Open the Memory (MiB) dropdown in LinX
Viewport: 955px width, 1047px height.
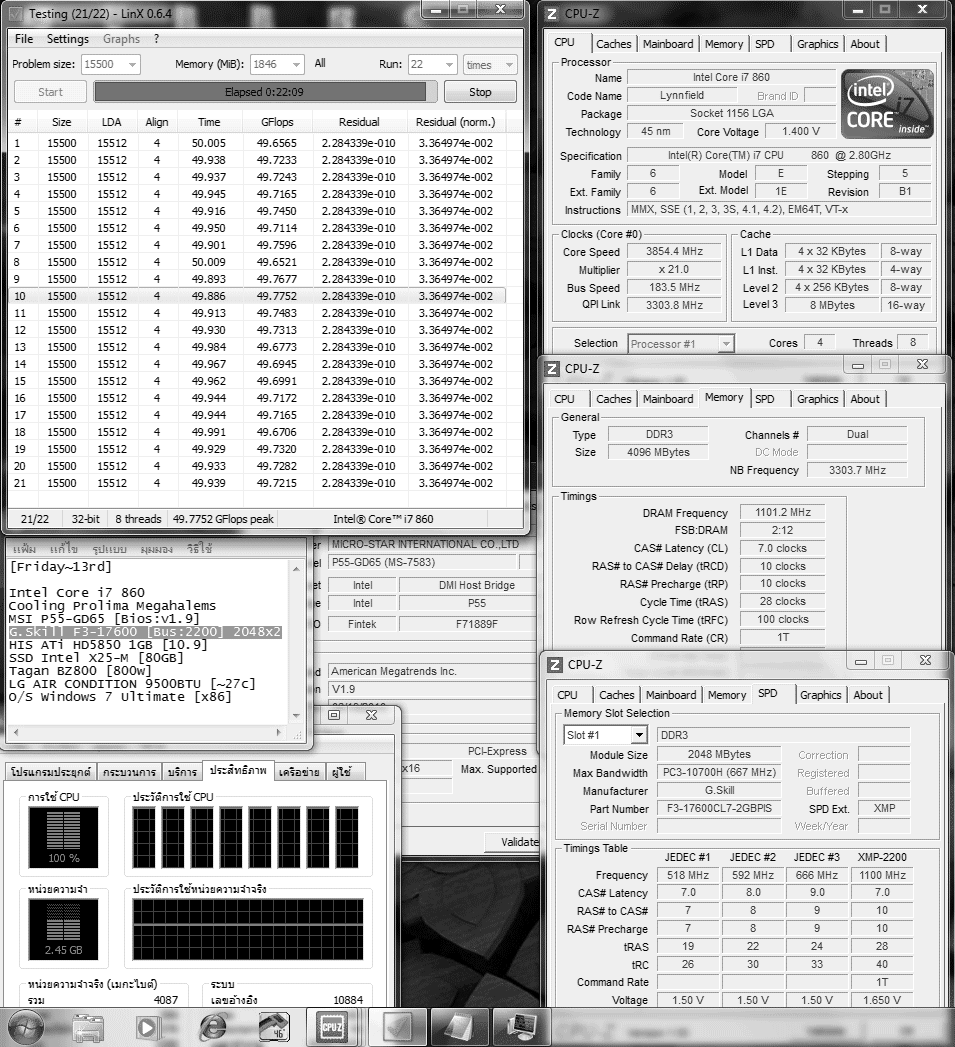(297, 65)
